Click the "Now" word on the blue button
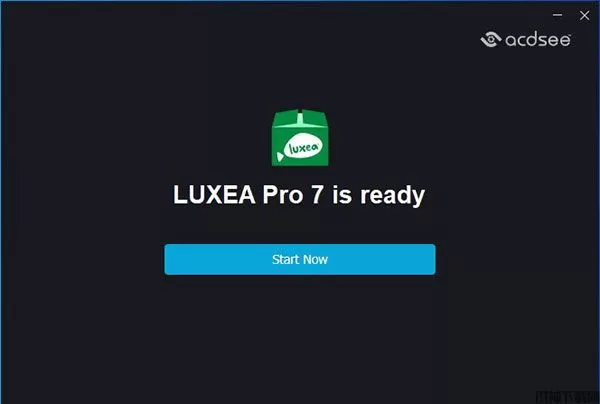Viewport: 600px width, 404px height. (316, 259)
